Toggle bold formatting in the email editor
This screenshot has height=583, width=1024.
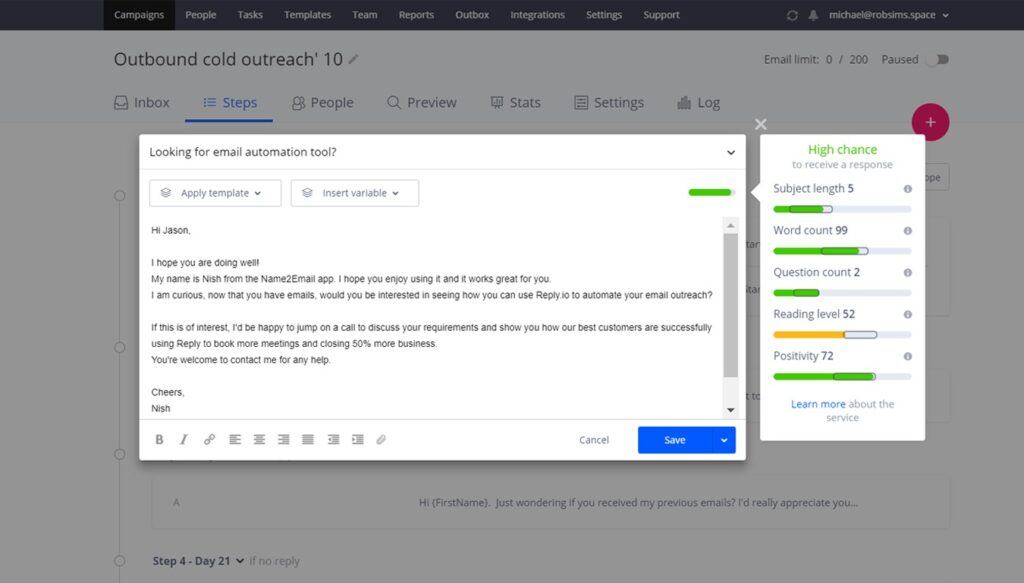159,439
